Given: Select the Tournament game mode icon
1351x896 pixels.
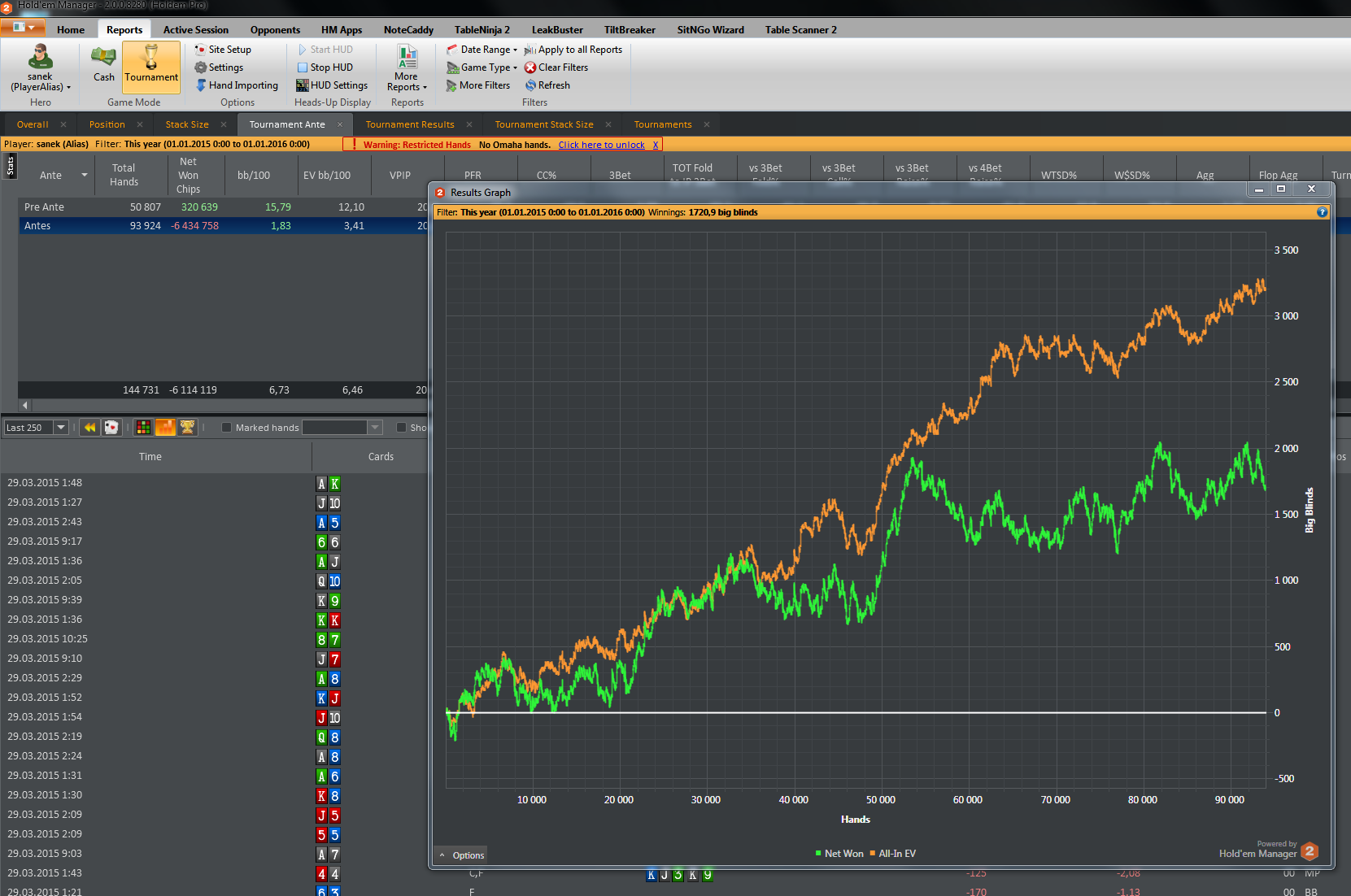Looking at the screenshot, I should point(151,64).
